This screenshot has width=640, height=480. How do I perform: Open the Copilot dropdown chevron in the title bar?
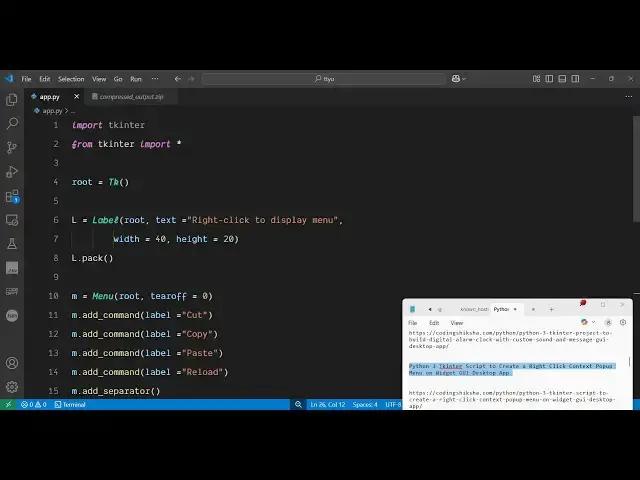(464, 79)
